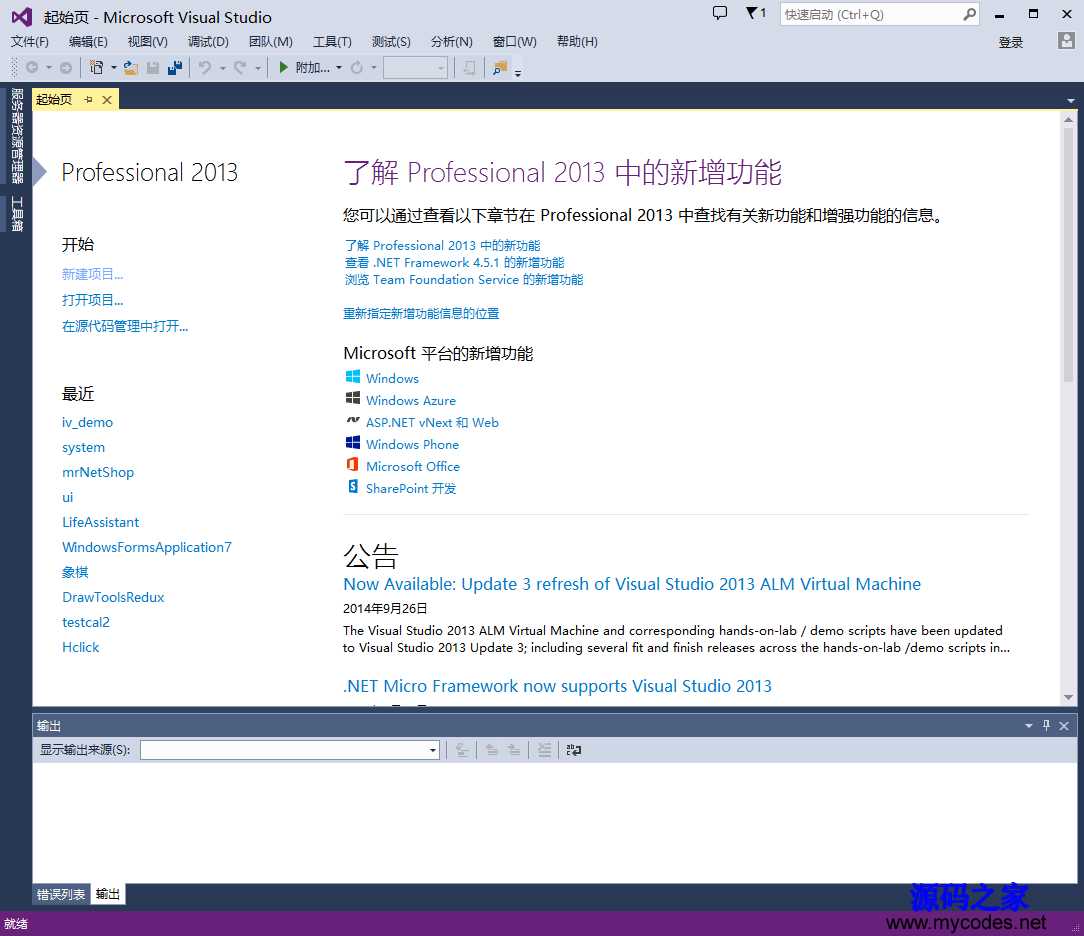The width and height of the screenshot is (1084, 936).
Task: Open the Output panel window position menu
Action: pos(1029,726)
